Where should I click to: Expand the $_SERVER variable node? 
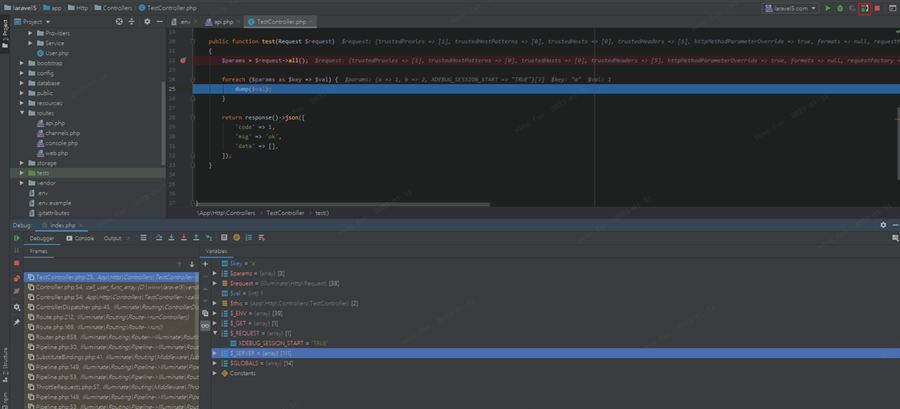coord(215,353)
